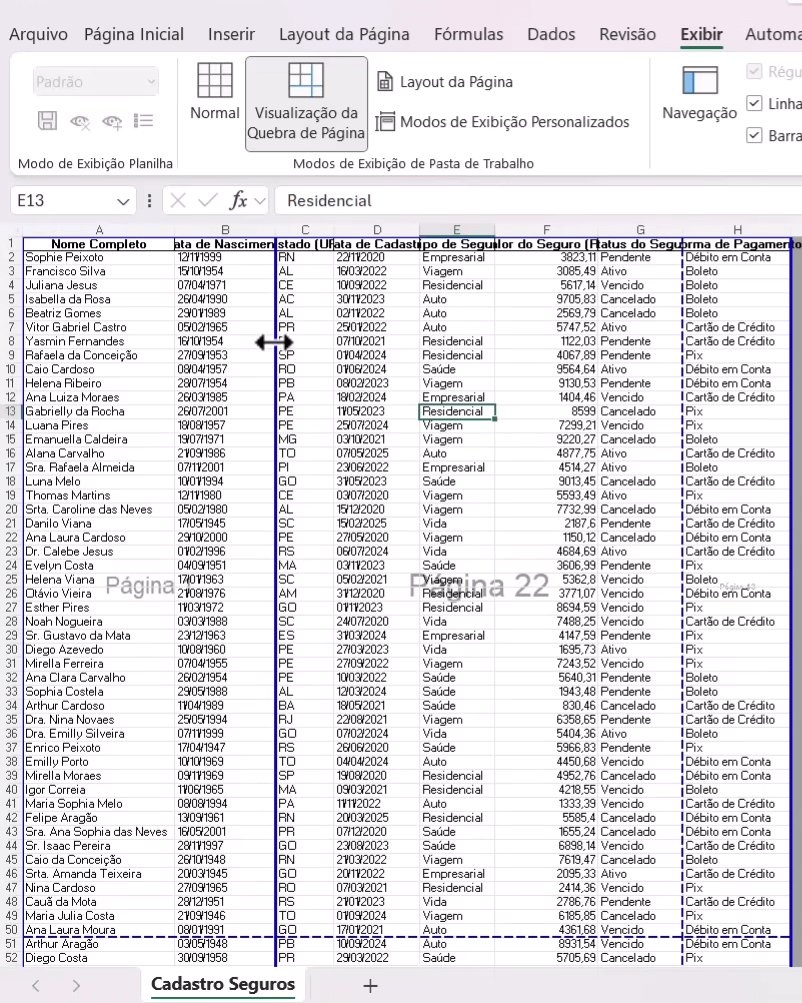Click cell with Gabrielly da Rocha
802x1003 pixels.
tap(98, 411)
